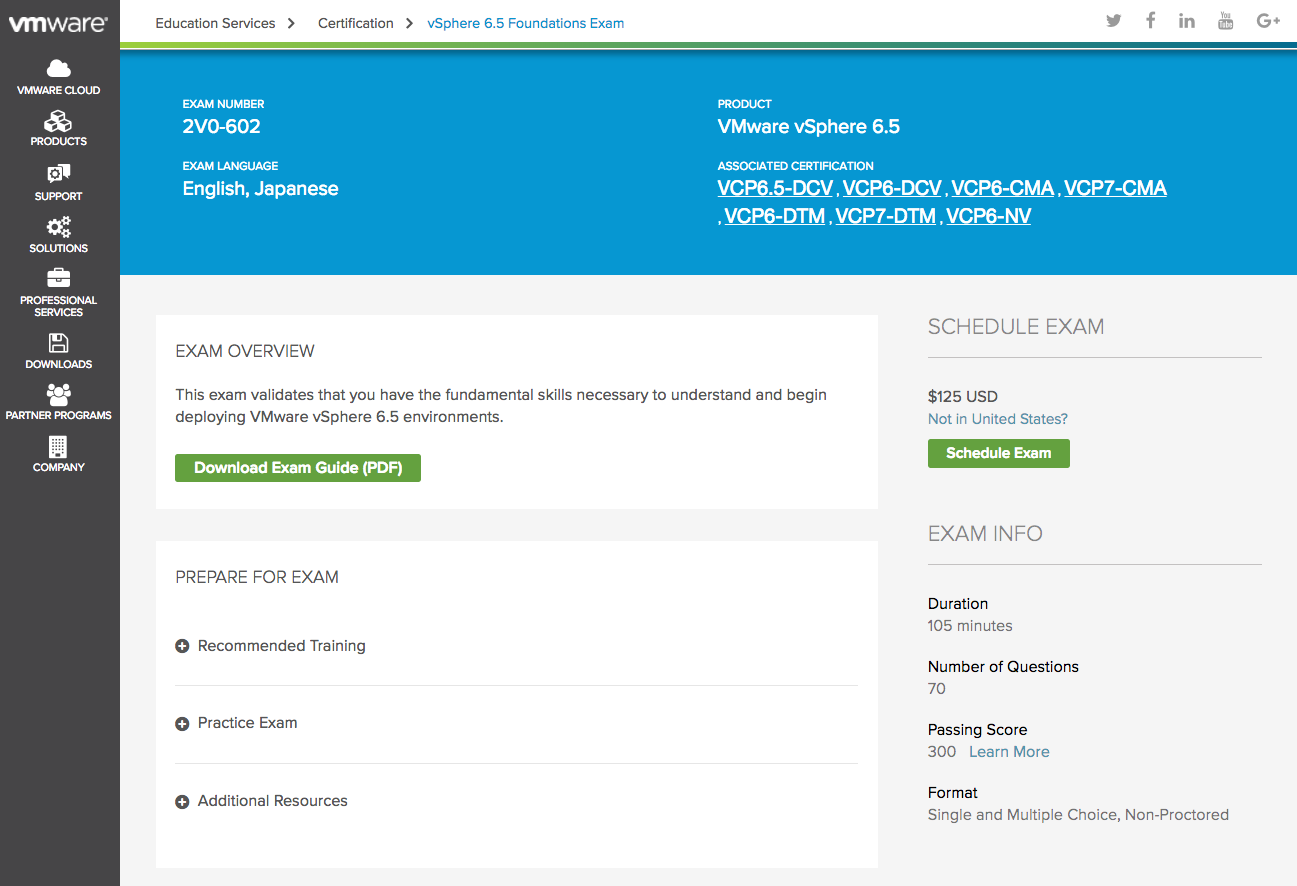This screenshot has width=1297, height=886.
Task: Visit the VMware LinkedIn page
Action: [1187, 21]
